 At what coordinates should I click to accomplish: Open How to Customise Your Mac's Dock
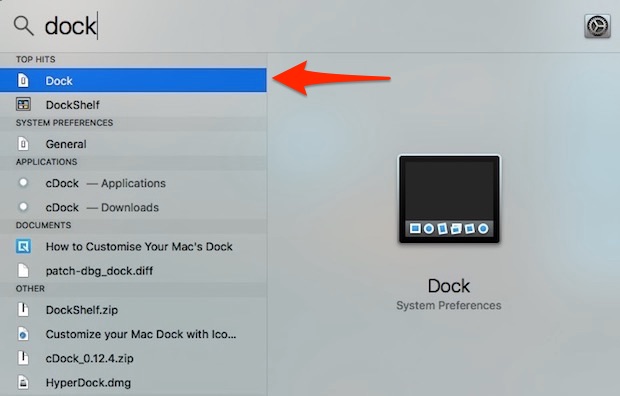(133, 246)
